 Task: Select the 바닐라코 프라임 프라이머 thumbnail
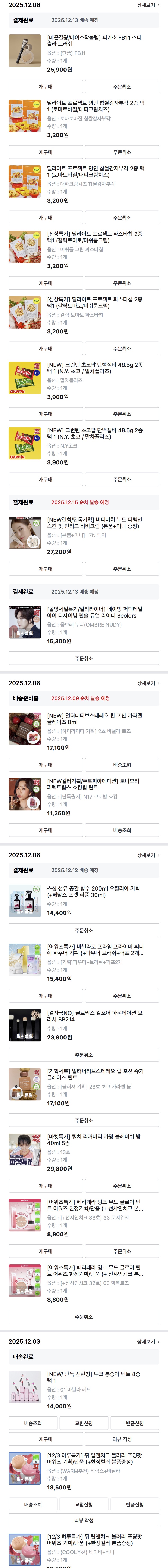click(x=25, y=960)
